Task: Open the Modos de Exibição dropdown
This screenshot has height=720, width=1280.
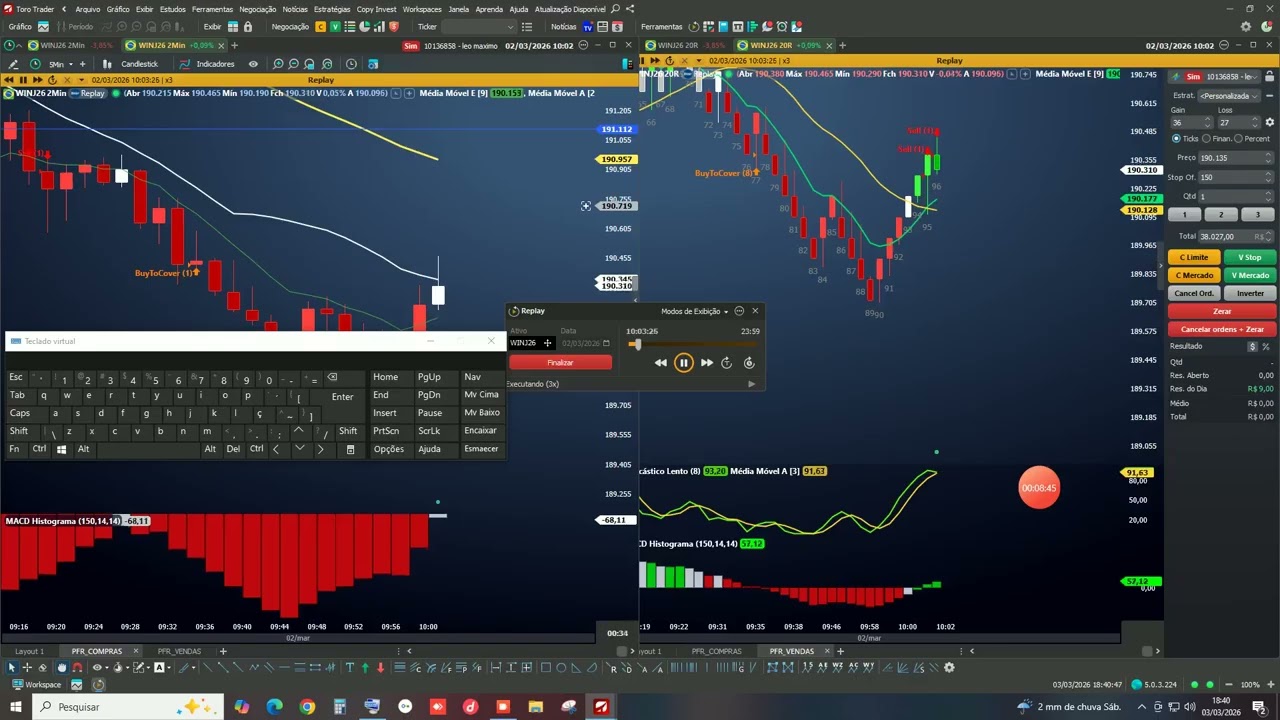Action: click(x=695, y=311)
